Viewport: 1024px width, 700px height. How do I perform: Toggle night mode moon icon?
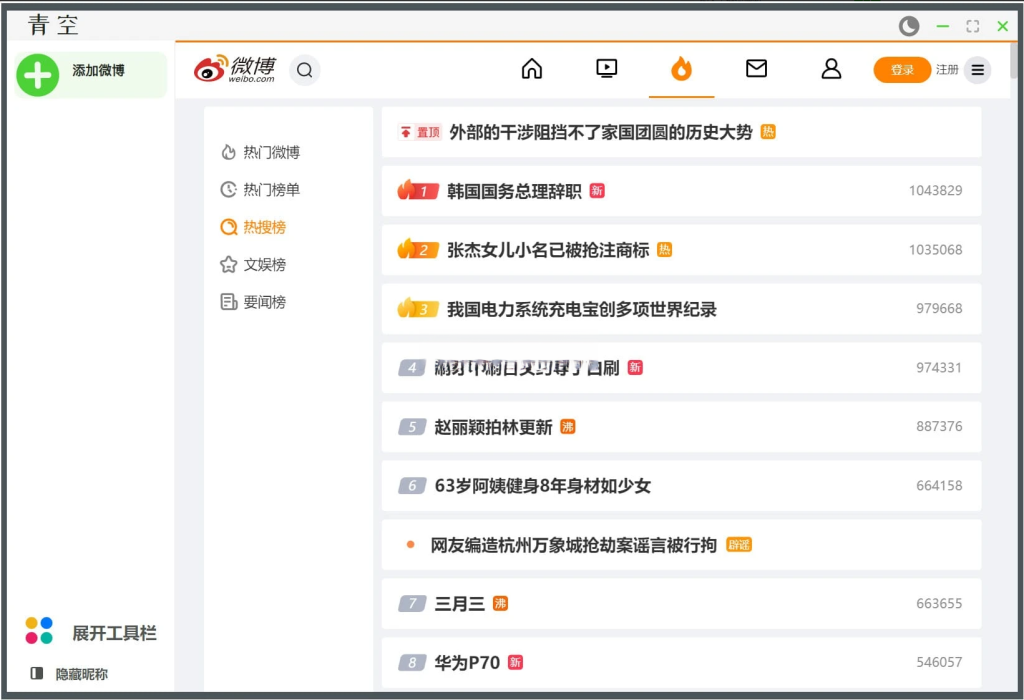908,26
